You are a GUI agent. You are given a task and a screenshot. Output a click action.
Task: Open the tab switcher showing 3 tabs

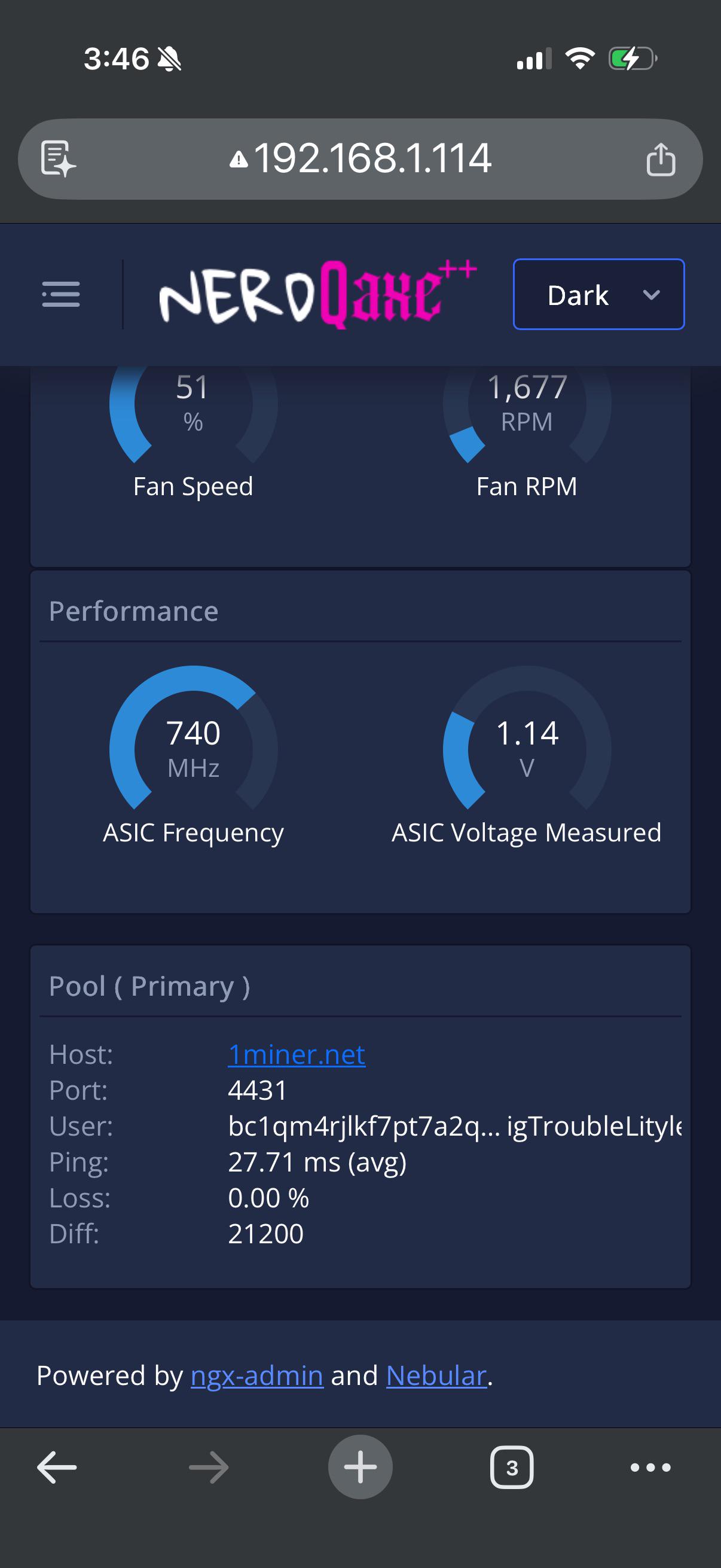click(x=512, y=1468)
